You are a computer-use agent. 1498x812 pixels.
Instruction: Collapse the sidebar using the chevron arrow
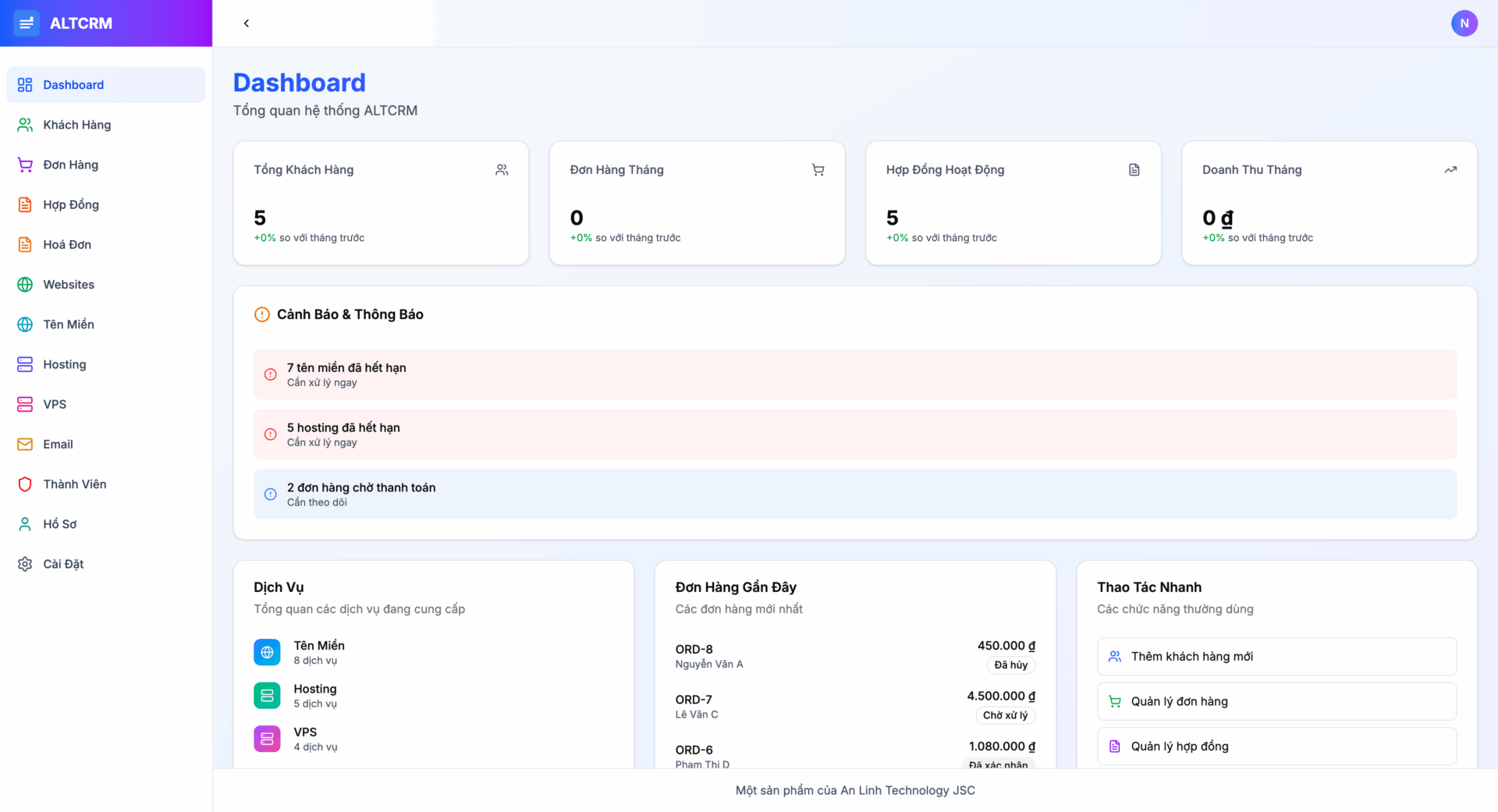[247, 23]
